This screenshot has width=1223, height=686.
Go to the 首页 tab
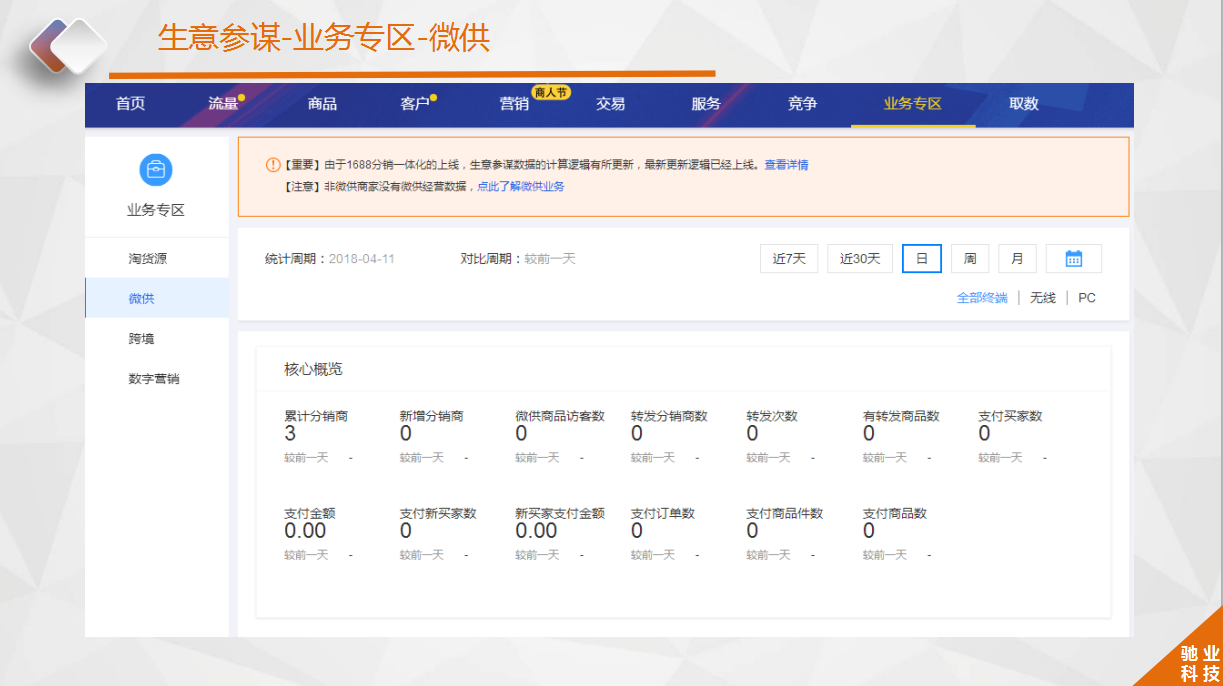(131, 104)
